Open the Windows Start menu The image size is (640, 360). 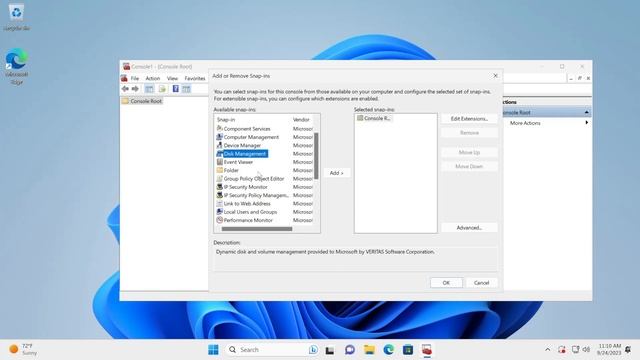[213, 350]
